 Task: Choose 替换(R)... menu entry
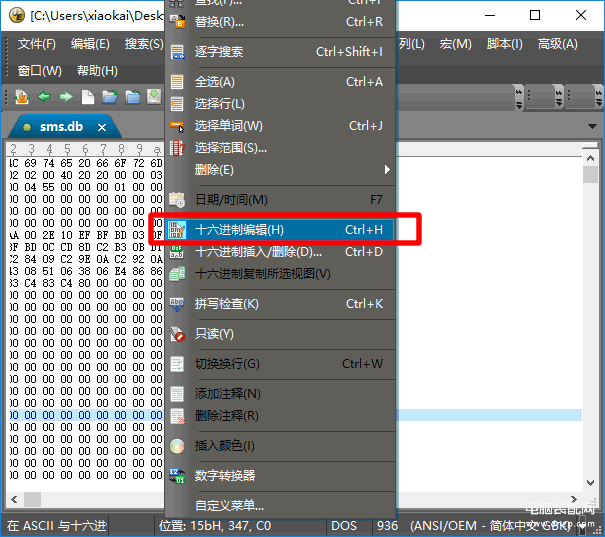pos(281,22)
